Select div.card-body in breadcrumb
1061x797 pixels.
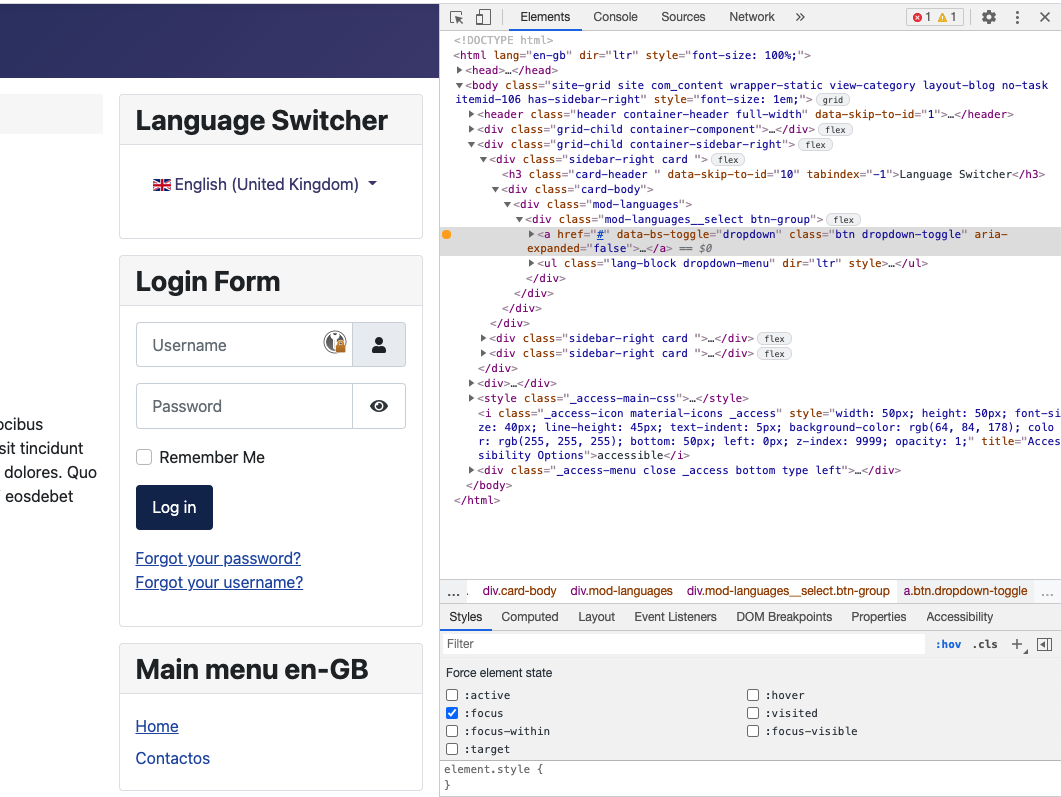[519, 591]
